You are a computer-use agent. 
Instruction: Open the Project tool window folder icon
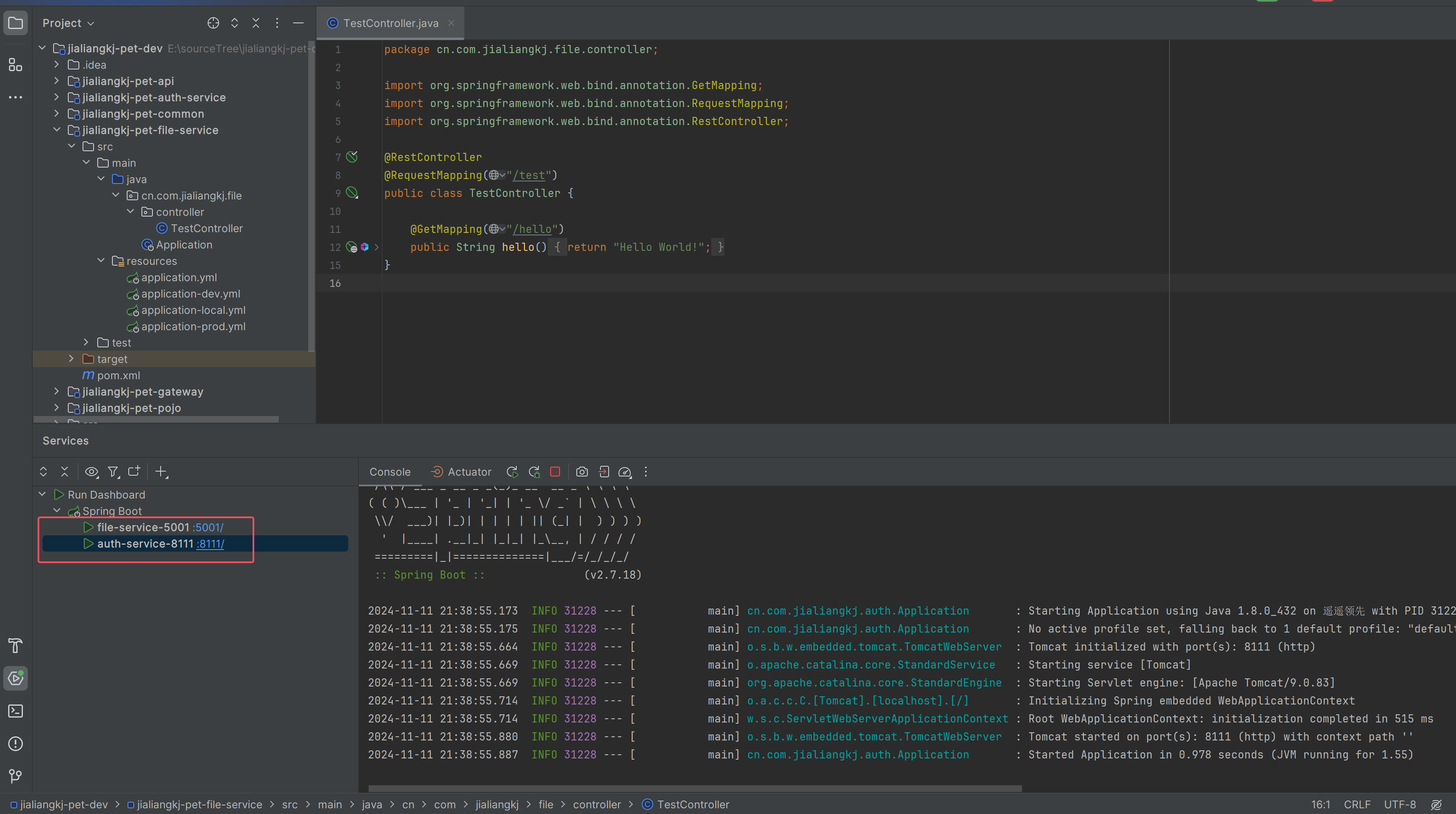click(15, 23)
